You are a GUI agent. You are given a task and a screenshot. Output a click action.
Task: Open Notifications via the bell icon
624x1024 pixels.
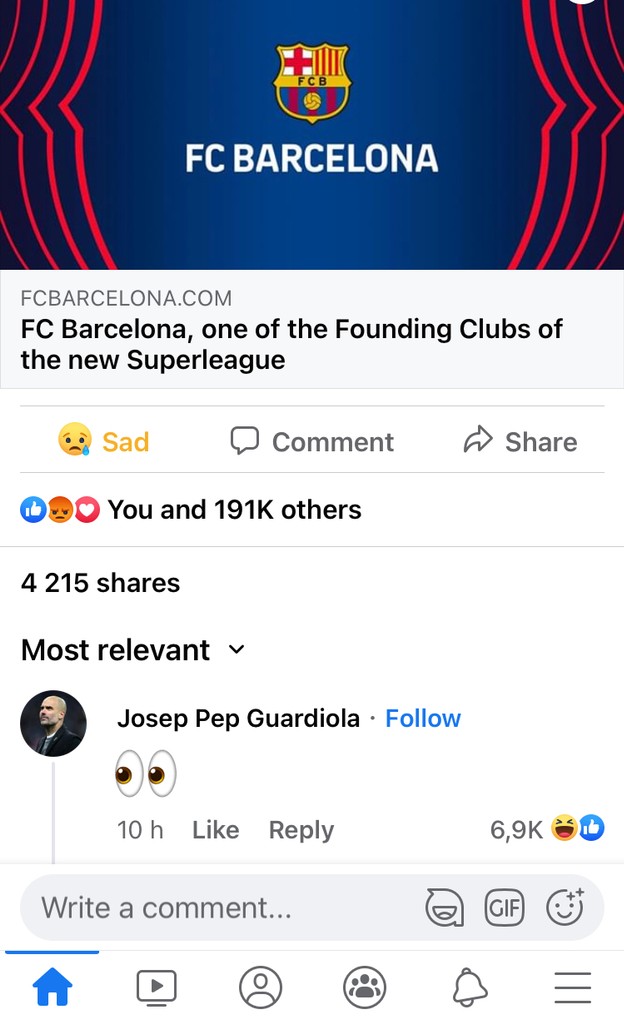(468, 987)
